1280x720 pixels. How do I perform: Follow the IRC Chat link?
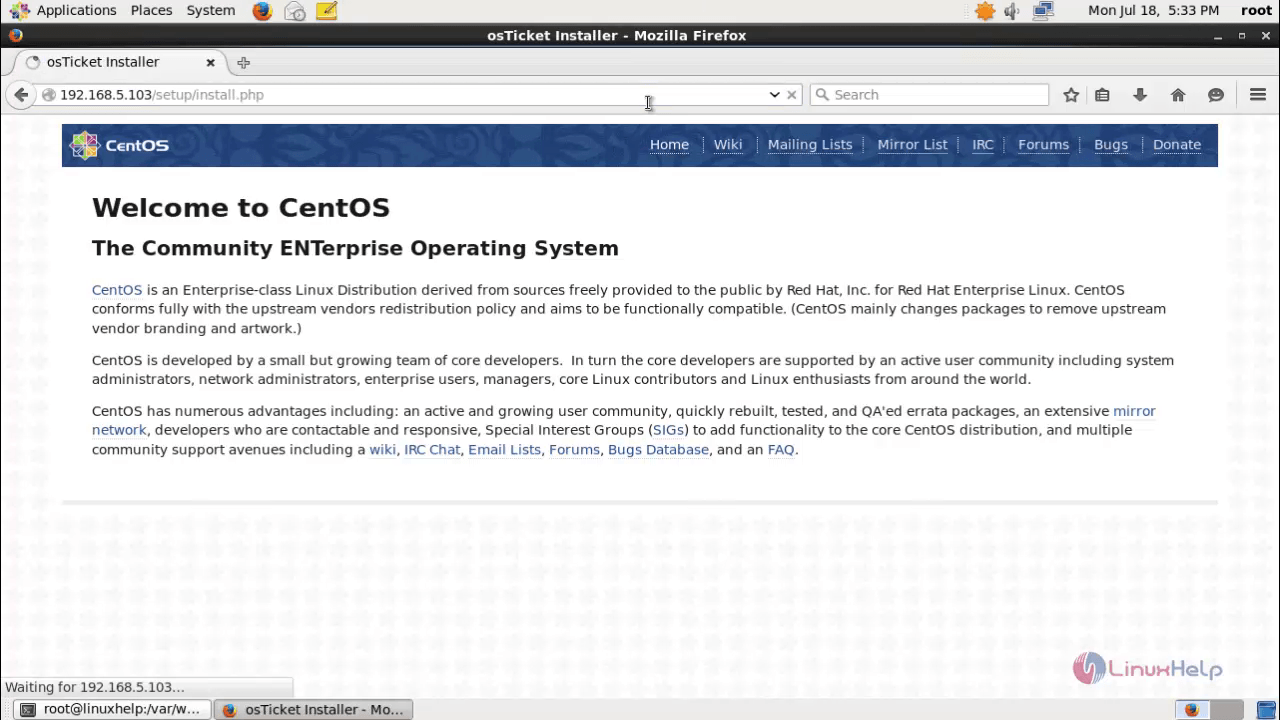tap(432, 450)
